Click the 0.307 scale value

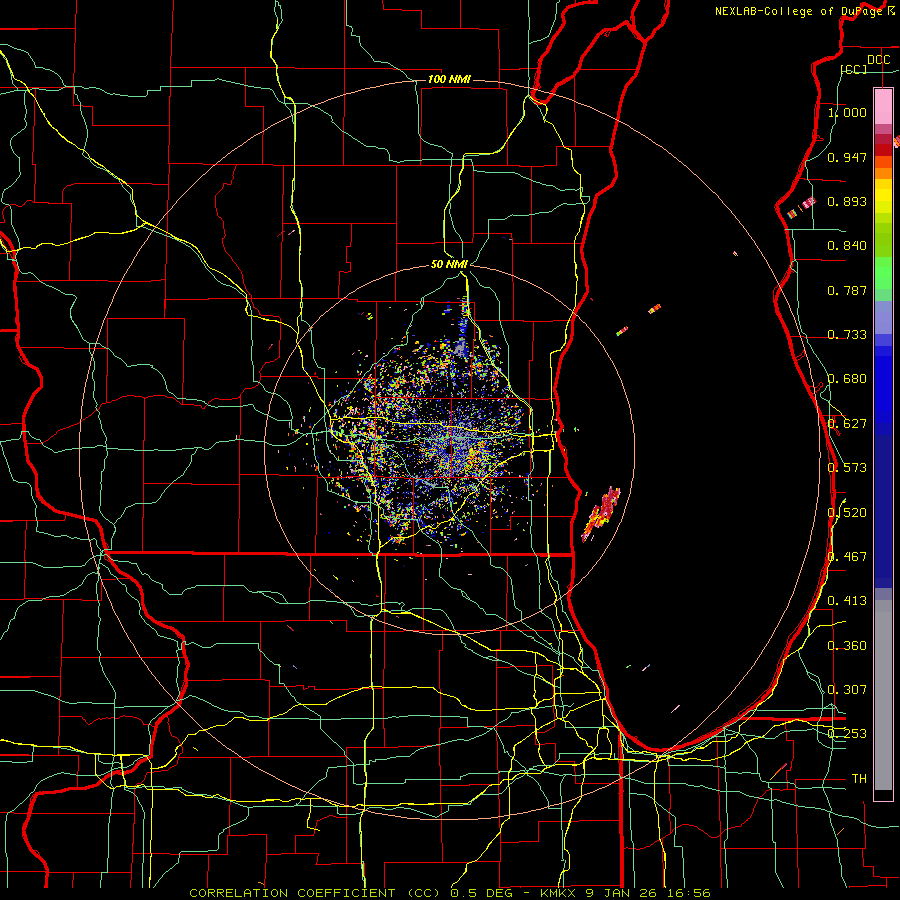[x=847, y=690]
